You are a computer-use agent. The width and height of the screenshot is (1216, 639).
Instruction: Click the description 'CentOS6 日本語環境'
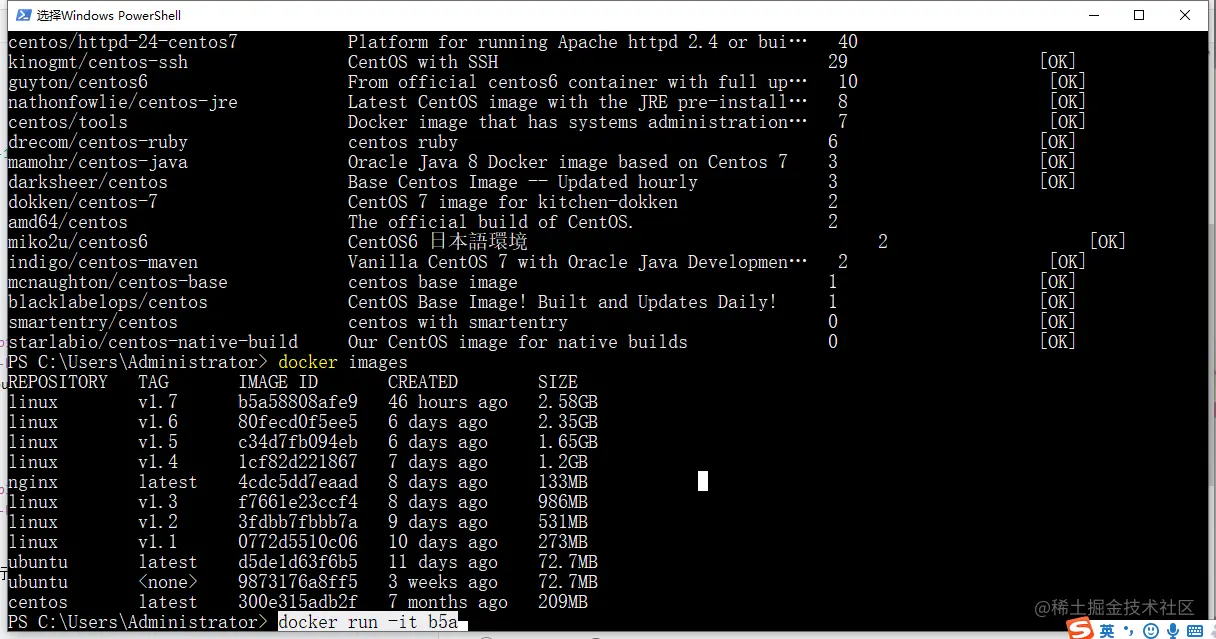point(438,242)
